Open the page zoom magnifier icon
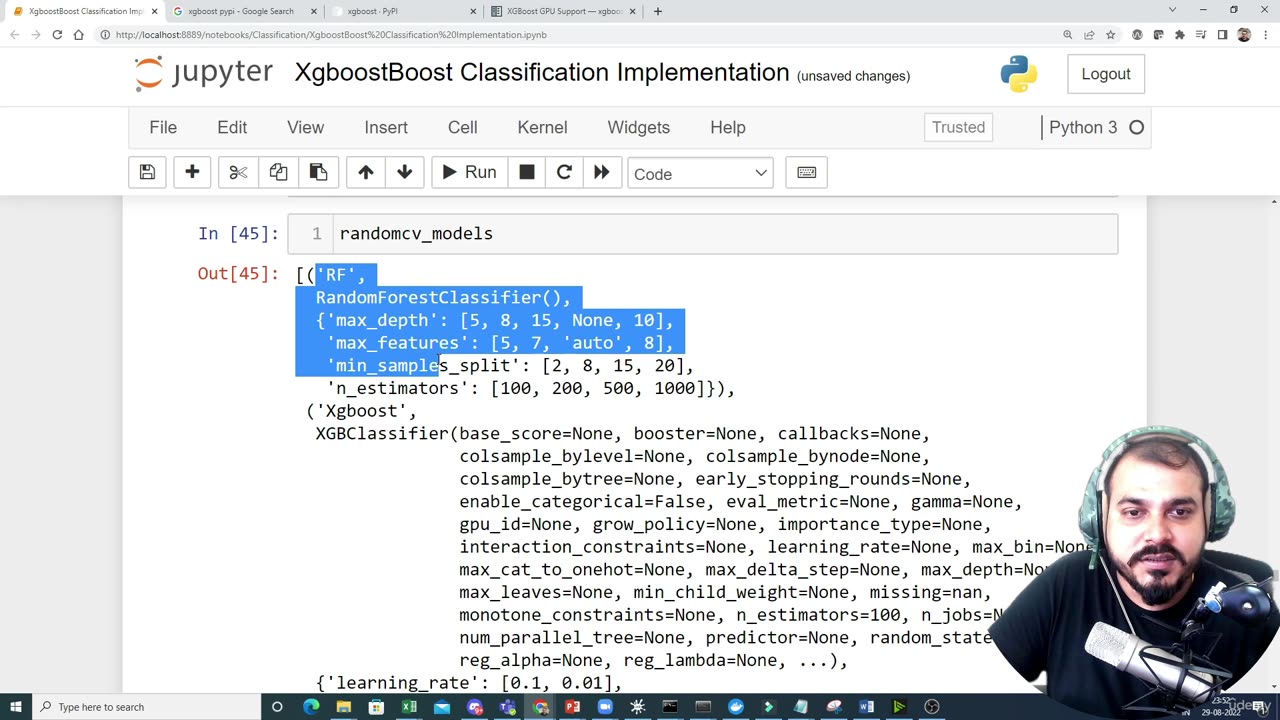The height and width of the screenshot is (720, 1280). tap(1068, 35)
